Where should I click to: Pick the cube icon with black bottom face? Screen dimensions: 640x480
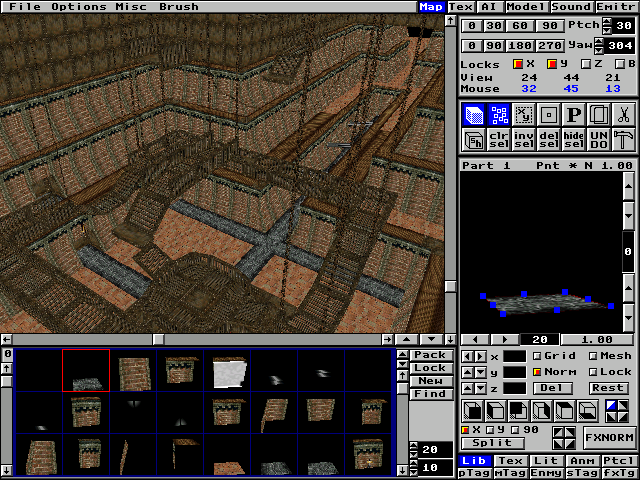[587, 411]
